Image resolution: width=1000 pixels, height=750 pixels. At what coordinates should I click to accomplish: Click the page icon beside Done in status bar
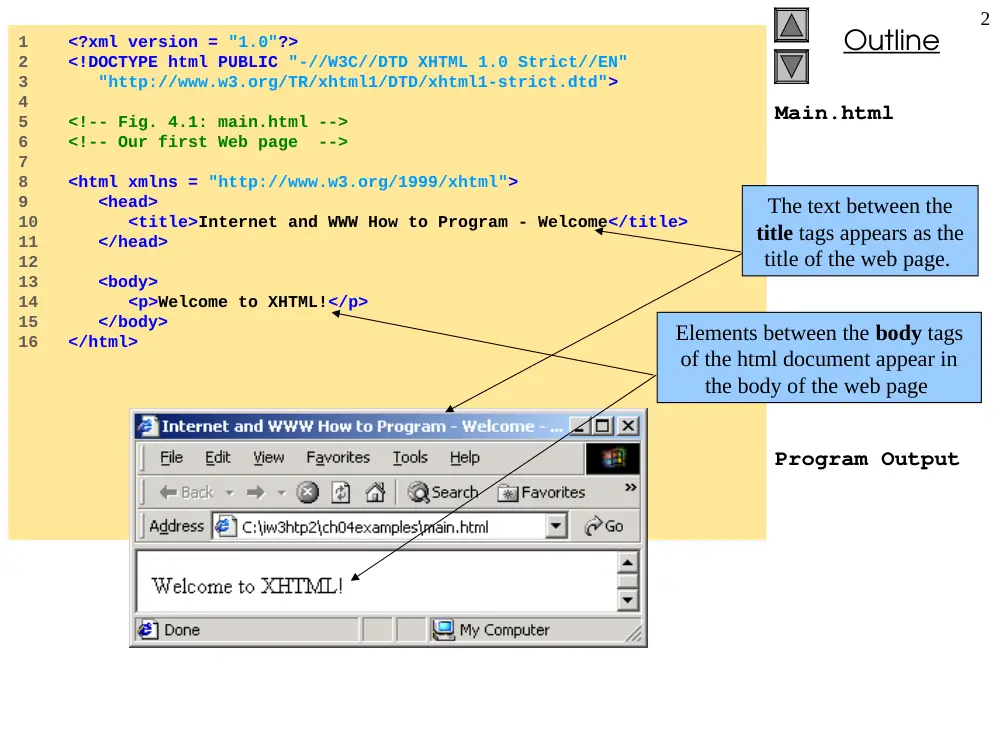pyautogui.click(x=147, y=630)
